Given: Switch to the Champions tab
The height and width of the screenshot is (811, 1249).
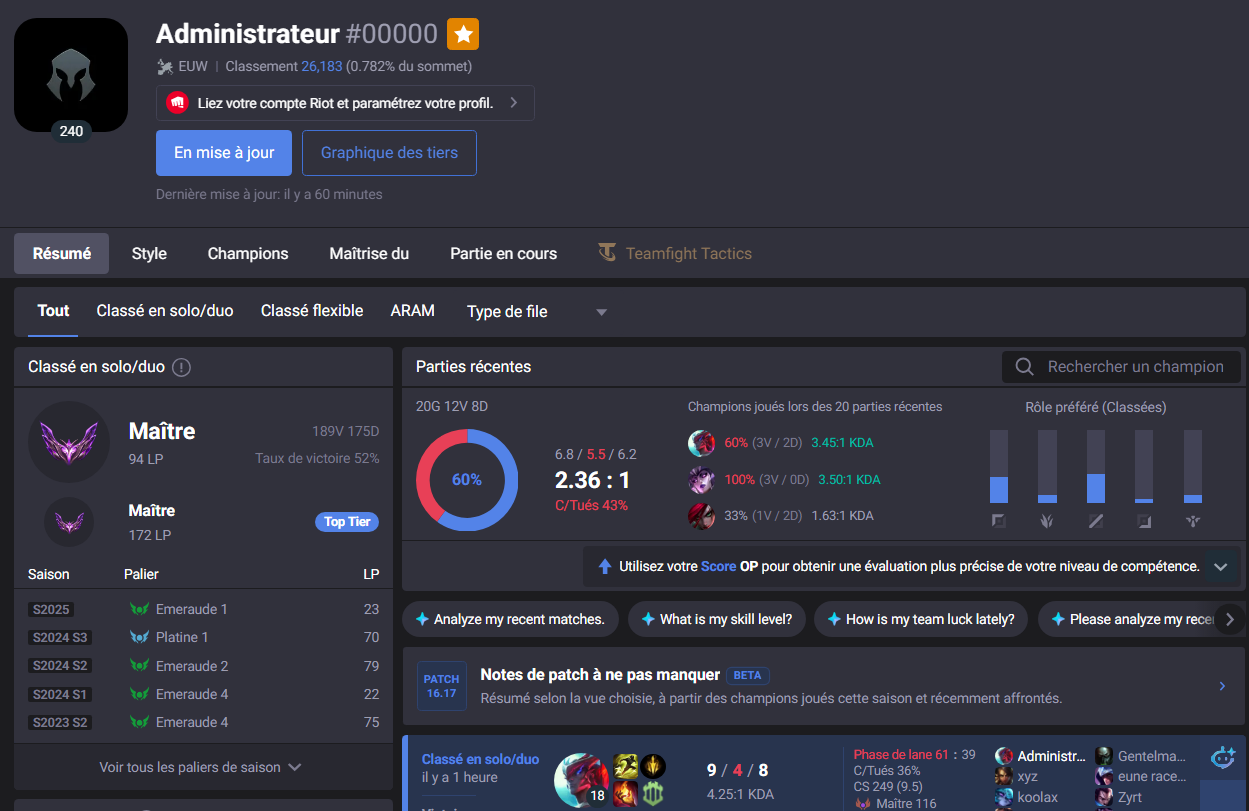Looking at the screenshot, I should coord(248,254).
